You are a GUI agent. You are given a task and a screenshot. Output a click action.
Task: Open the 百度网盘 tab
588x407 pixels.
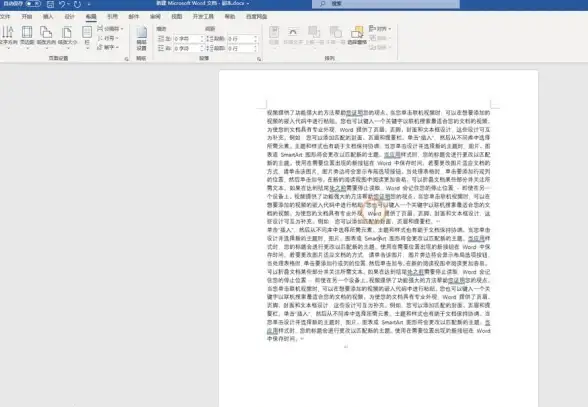tap(256, 17)
